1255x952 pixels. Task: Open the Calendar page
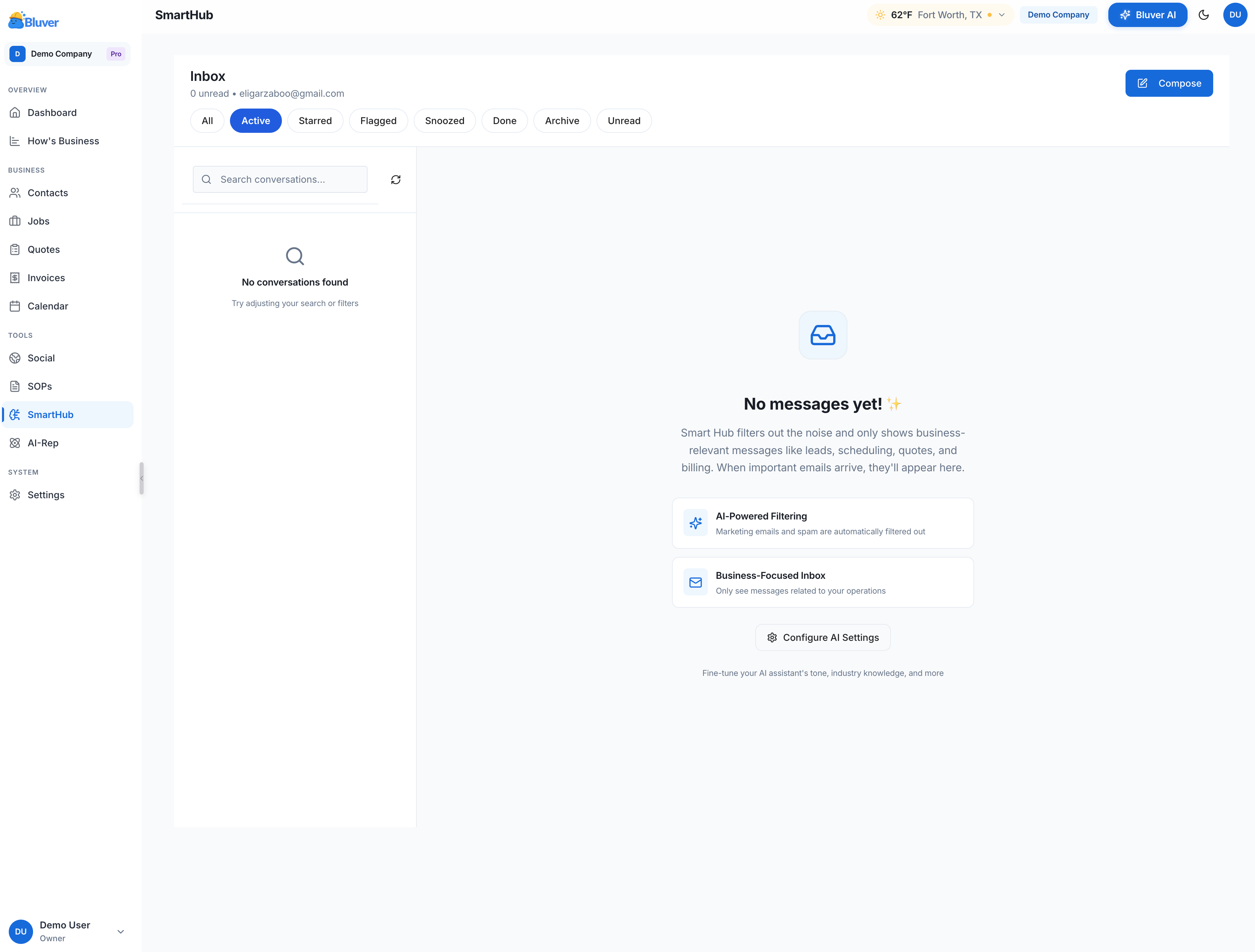coord(68,306)
